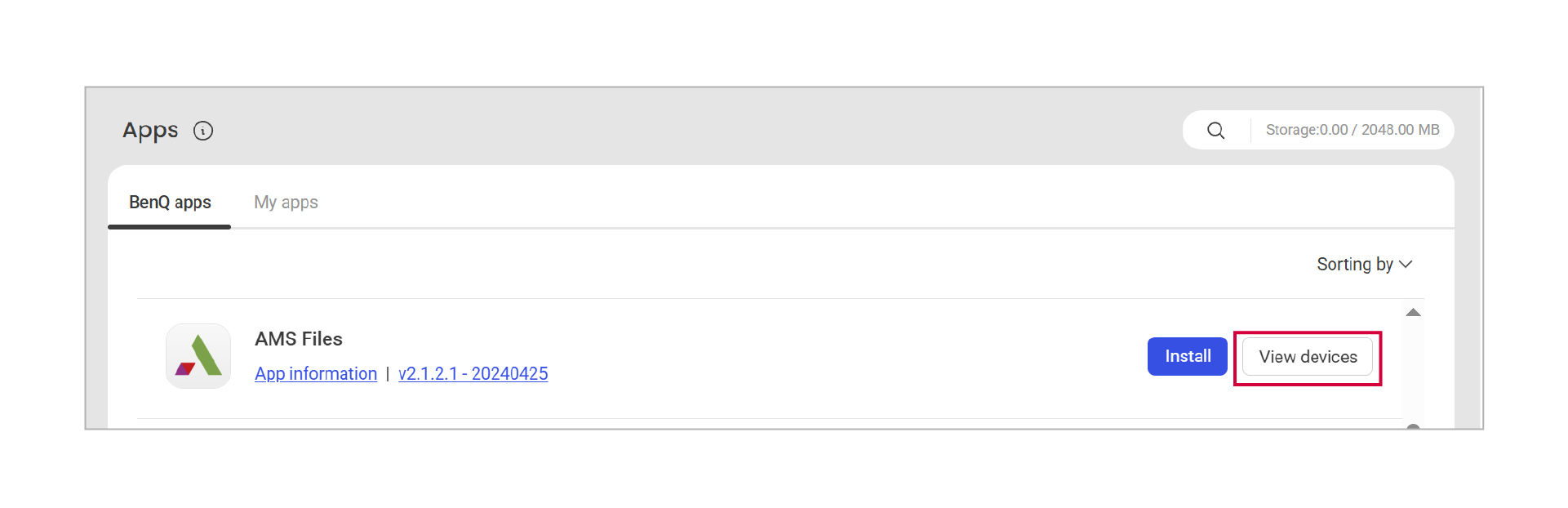This screenshot has height=508, width=1568.
Task: Click the scroll up arrow in app list
Action: (x=1414, y=313)
